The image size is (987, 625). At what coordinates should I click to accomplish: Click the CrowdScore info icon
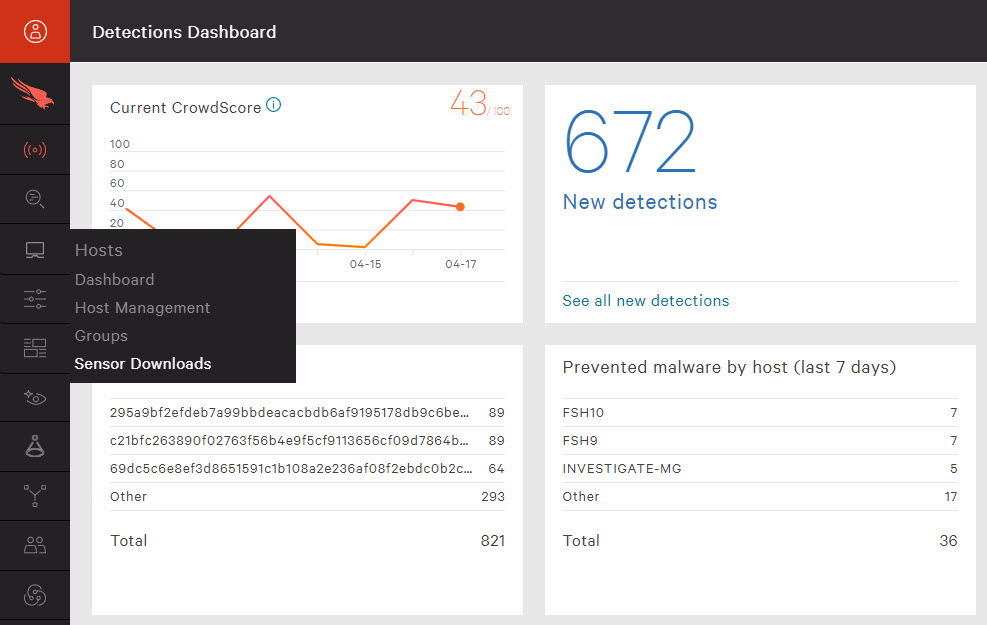click(x=273, y=104)
